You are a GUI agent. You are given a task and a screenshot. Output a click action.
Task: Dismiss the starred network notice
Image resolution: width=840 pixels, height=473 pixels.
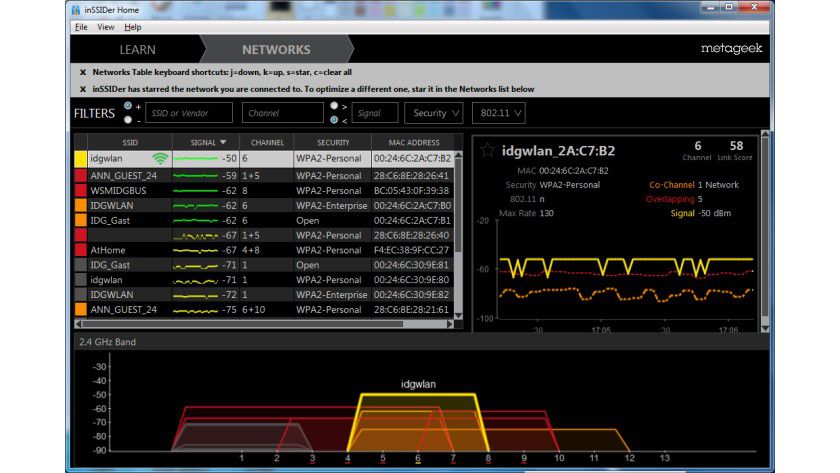pyautogui.click(x=82, y=89)
